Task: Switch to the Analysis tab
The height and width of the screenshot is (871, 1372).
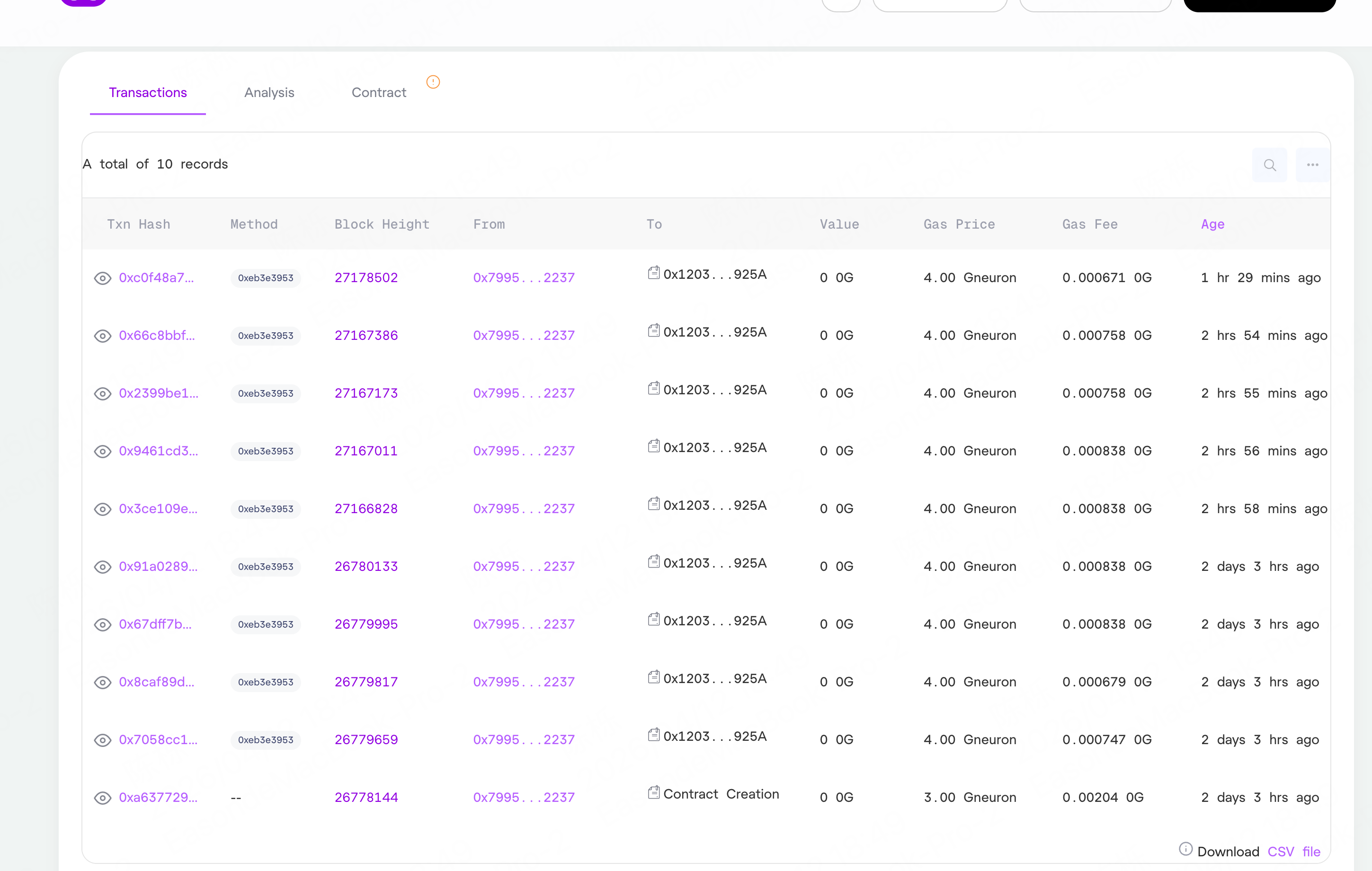Action: tap(269, 93)
